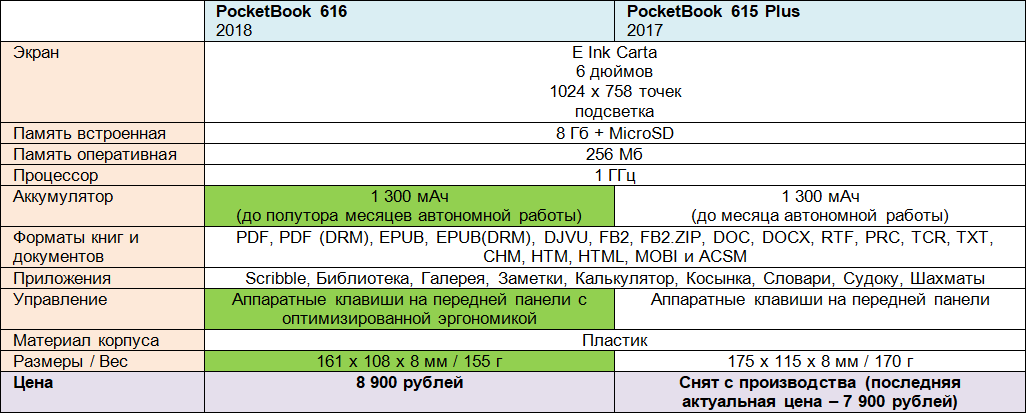Screen dimensions: 1026x413
Task: Click the PocketBook 615 Plus column header
Action: pyautogui.click(x=820, y=20)
